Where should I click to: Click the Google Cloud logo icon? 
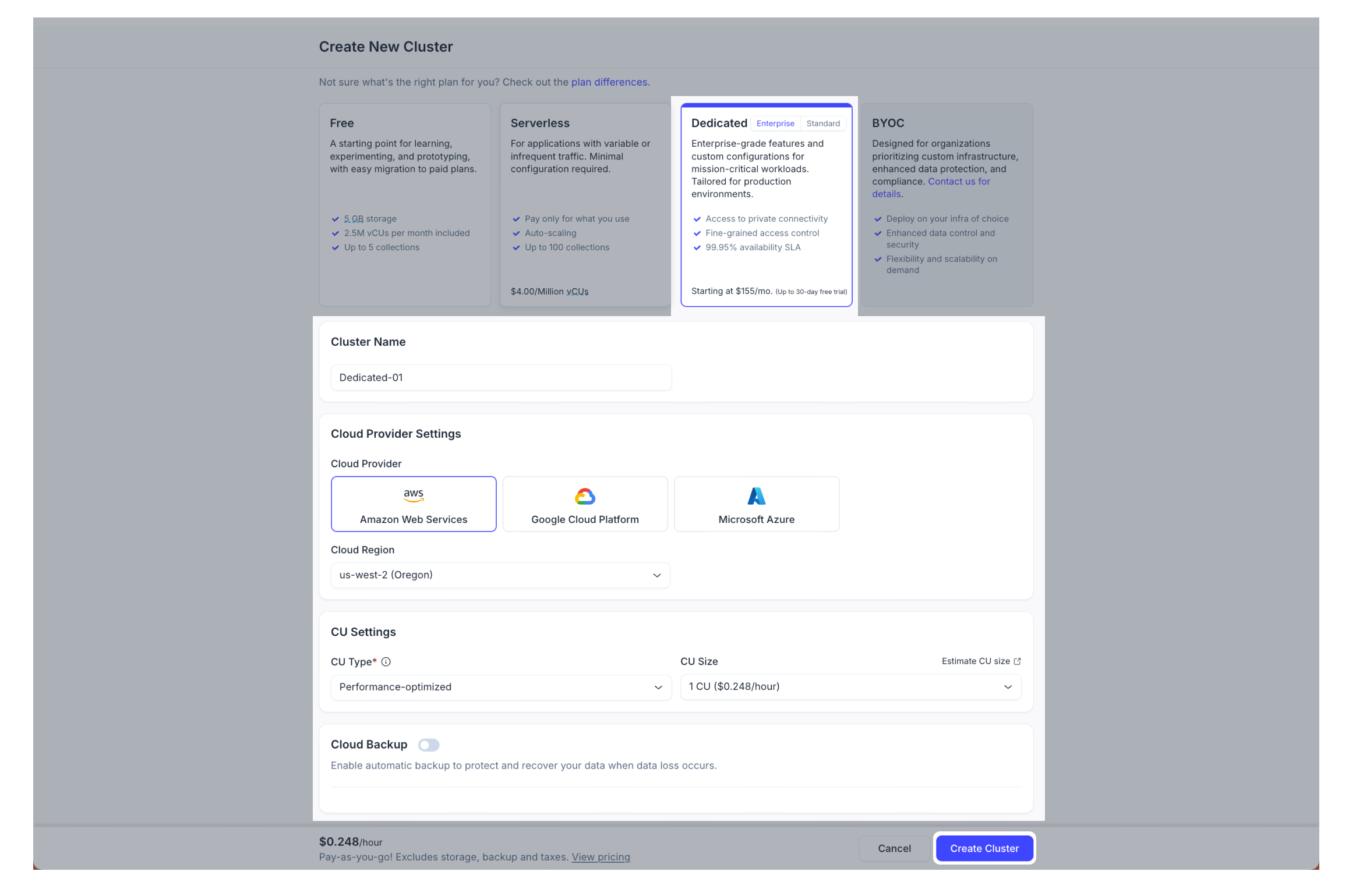coord(585,496)
